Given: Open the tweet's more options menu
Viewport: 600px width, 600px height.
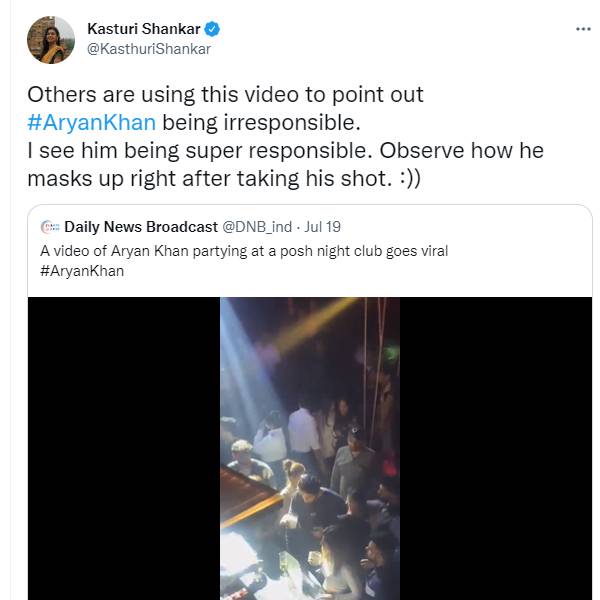Looking at the screenshot, I should point(583,29).
